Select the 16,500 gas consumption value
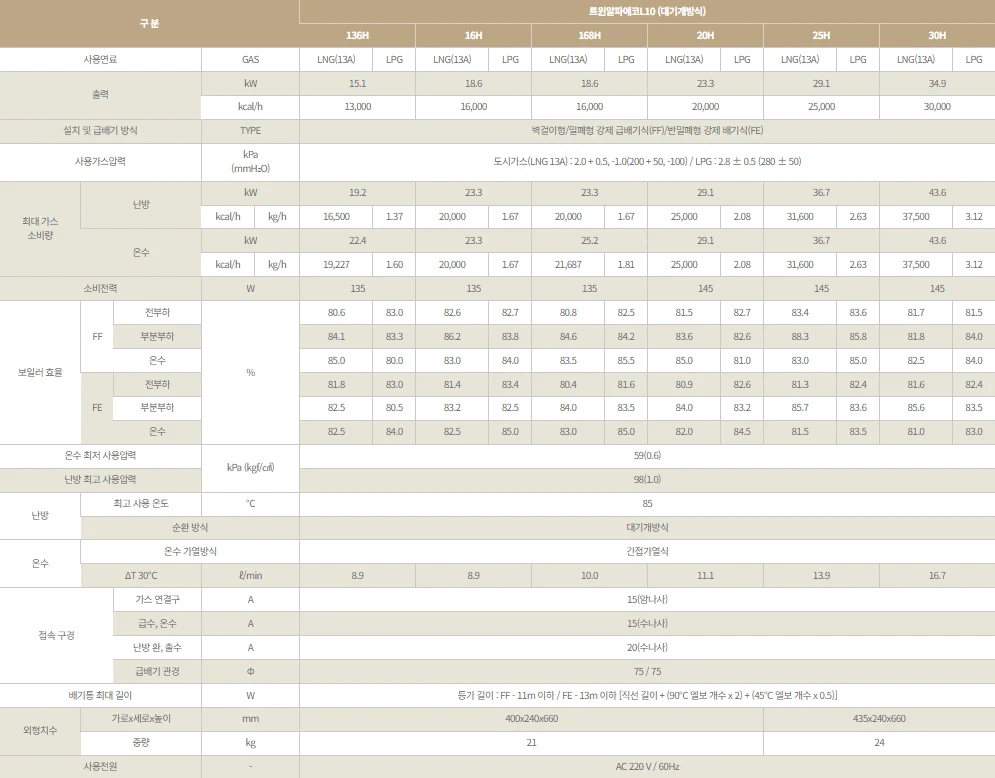Viewport: 995px width, 778px height. 336,216
